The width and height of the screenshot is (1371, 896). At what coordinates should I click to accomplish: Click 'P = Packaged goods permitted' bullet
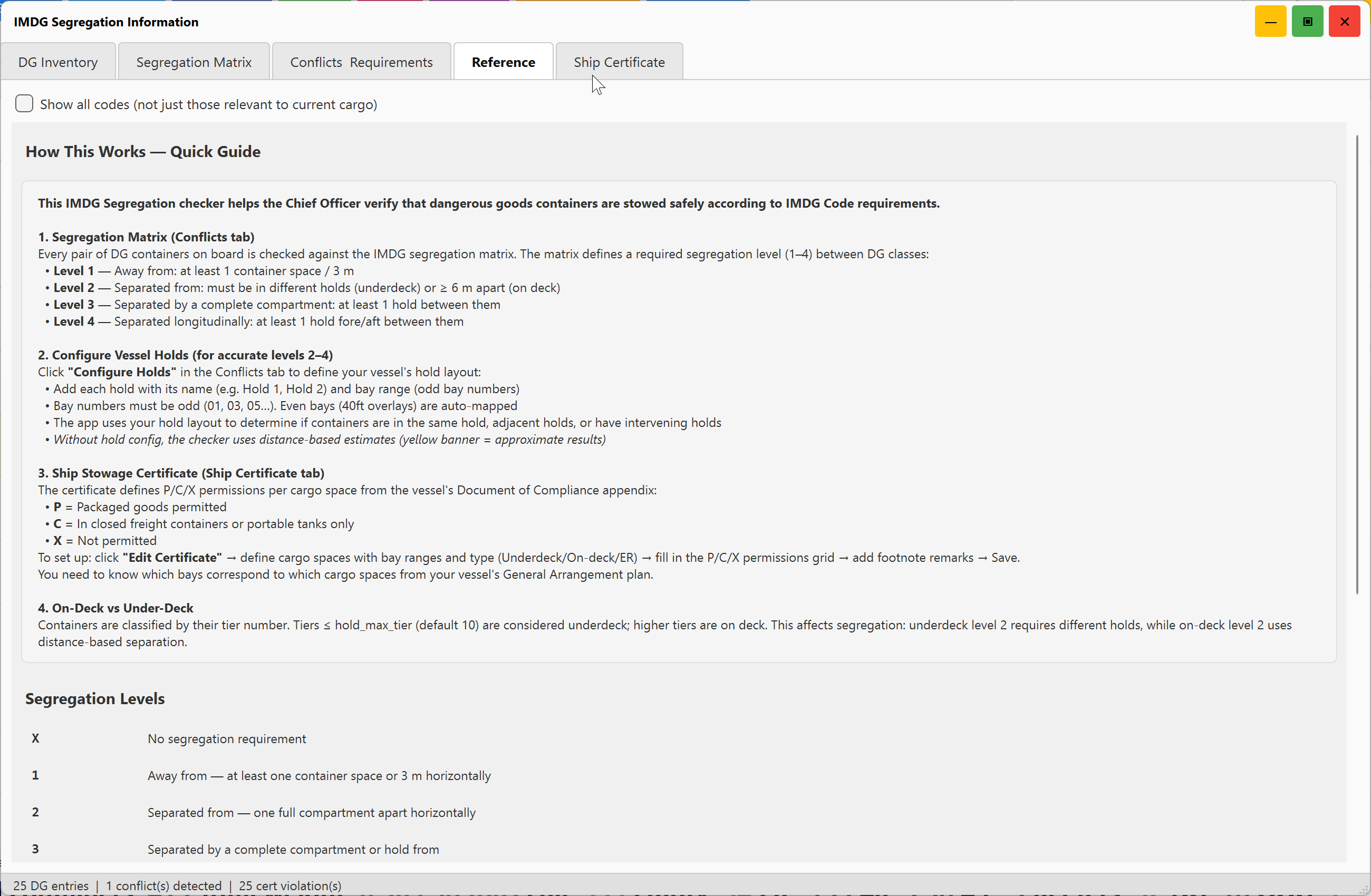136,507
